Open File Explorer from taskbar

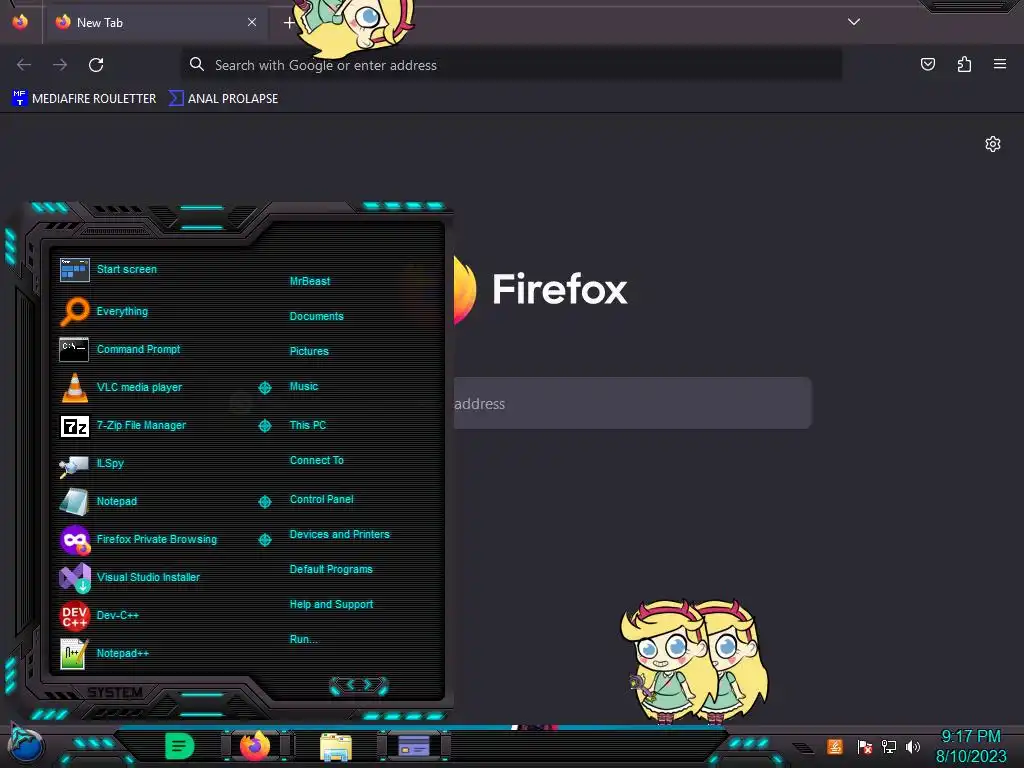(336, 747)
